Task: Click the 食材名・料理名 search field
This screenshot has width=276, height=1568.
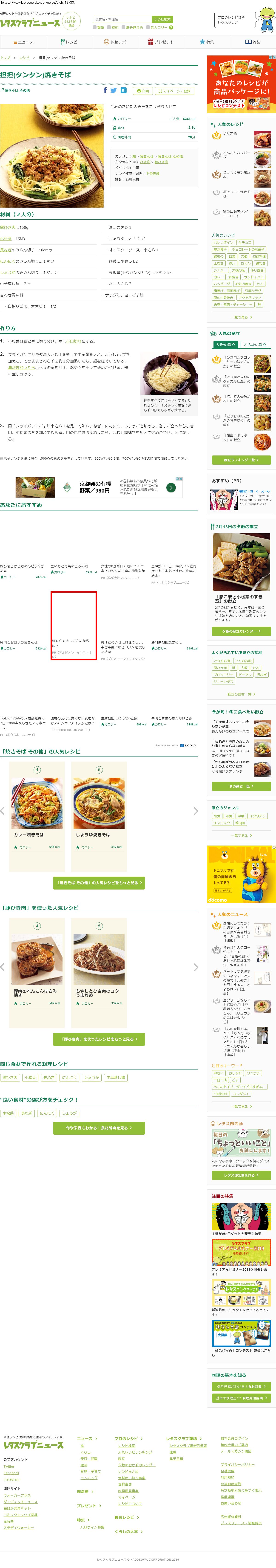Action: pyautogui.click(x=122, y=20)
